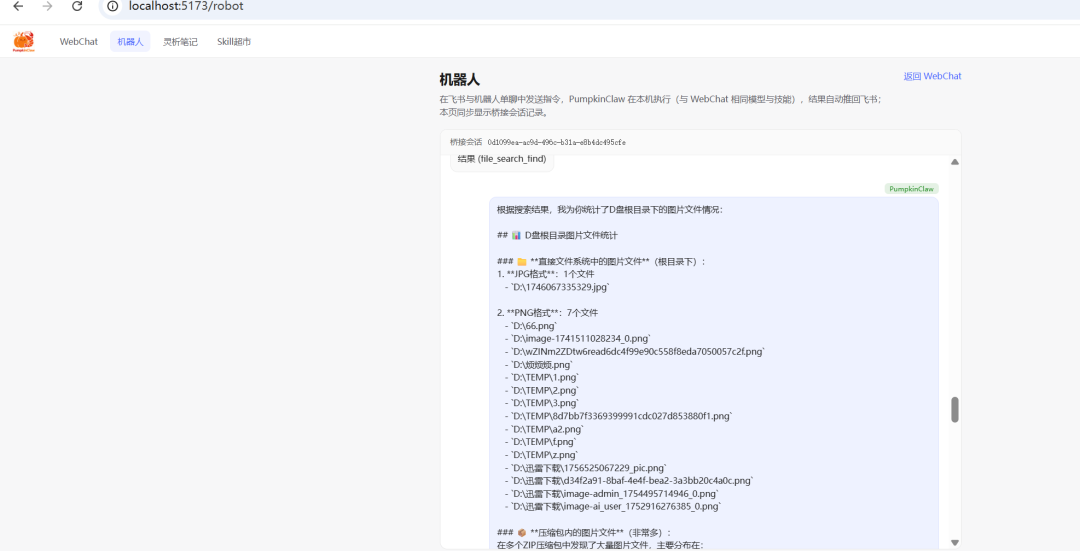Switch to the 灵析笔记 tab
The width and height of the screenshot is (1080, 551).
coord(180,41)
